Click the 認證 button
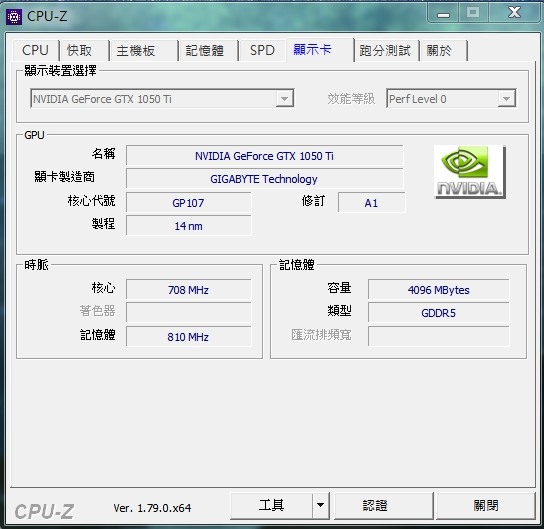Screen dimensions: 544x529 click(x=384, y=505)
